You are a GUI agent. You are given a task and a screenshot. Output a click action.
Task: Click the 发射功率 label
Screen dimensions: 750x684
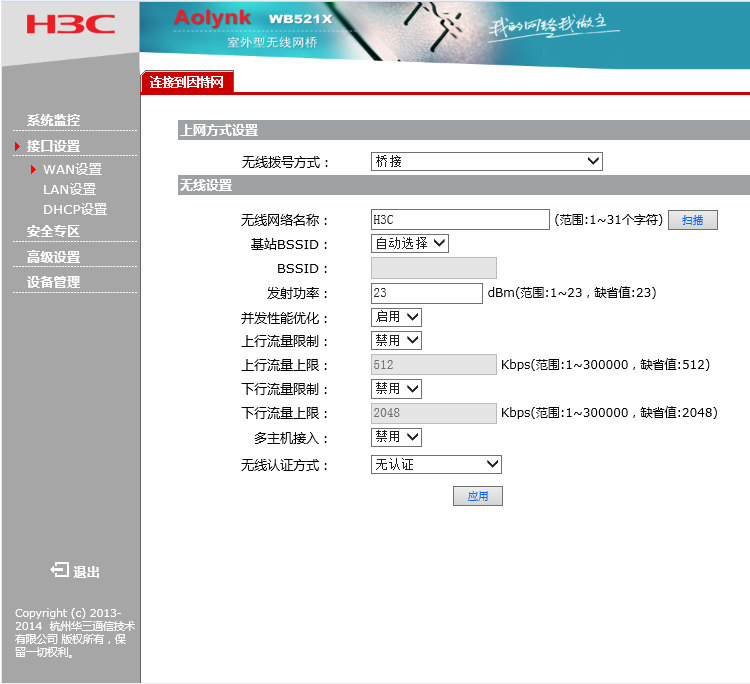coord(298,293)
